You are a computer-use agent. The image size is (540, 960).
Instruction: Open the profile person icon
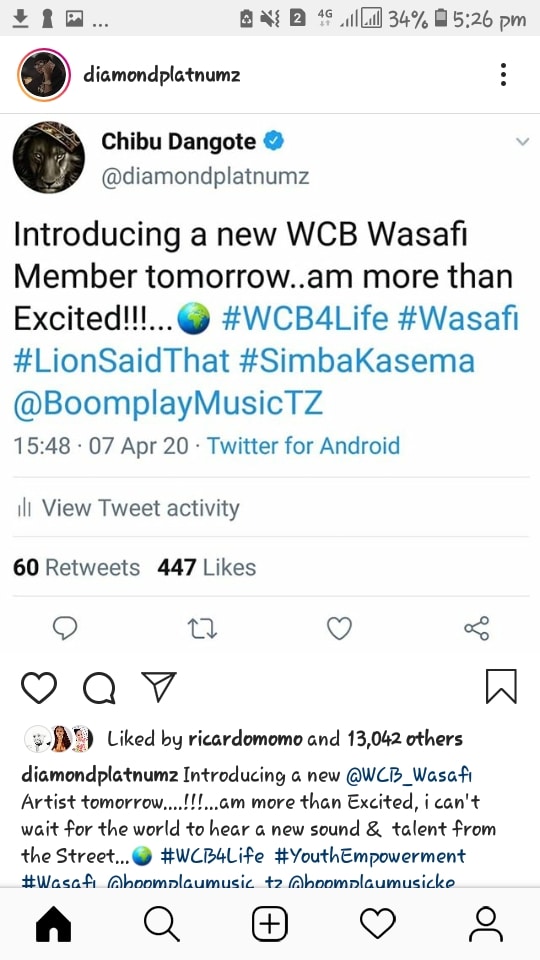tap(486, 924)
